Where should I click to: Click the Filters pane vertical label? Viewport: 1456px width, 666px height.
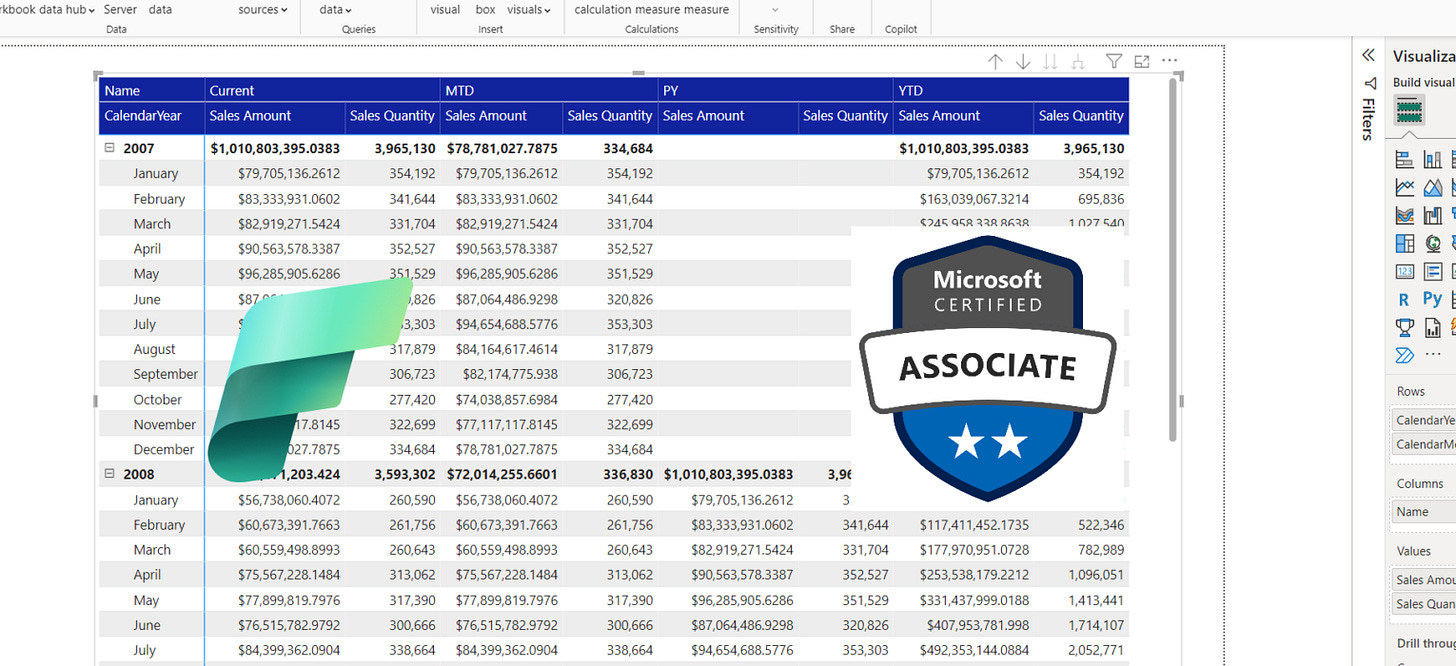(1369, 119)
